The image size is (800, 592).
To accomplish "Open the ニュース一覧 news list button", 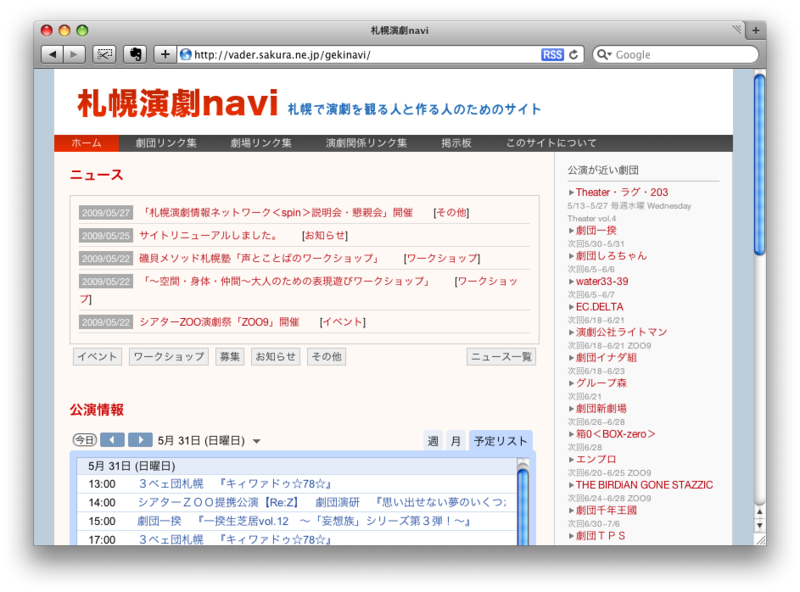I will (x=501, y=357).
